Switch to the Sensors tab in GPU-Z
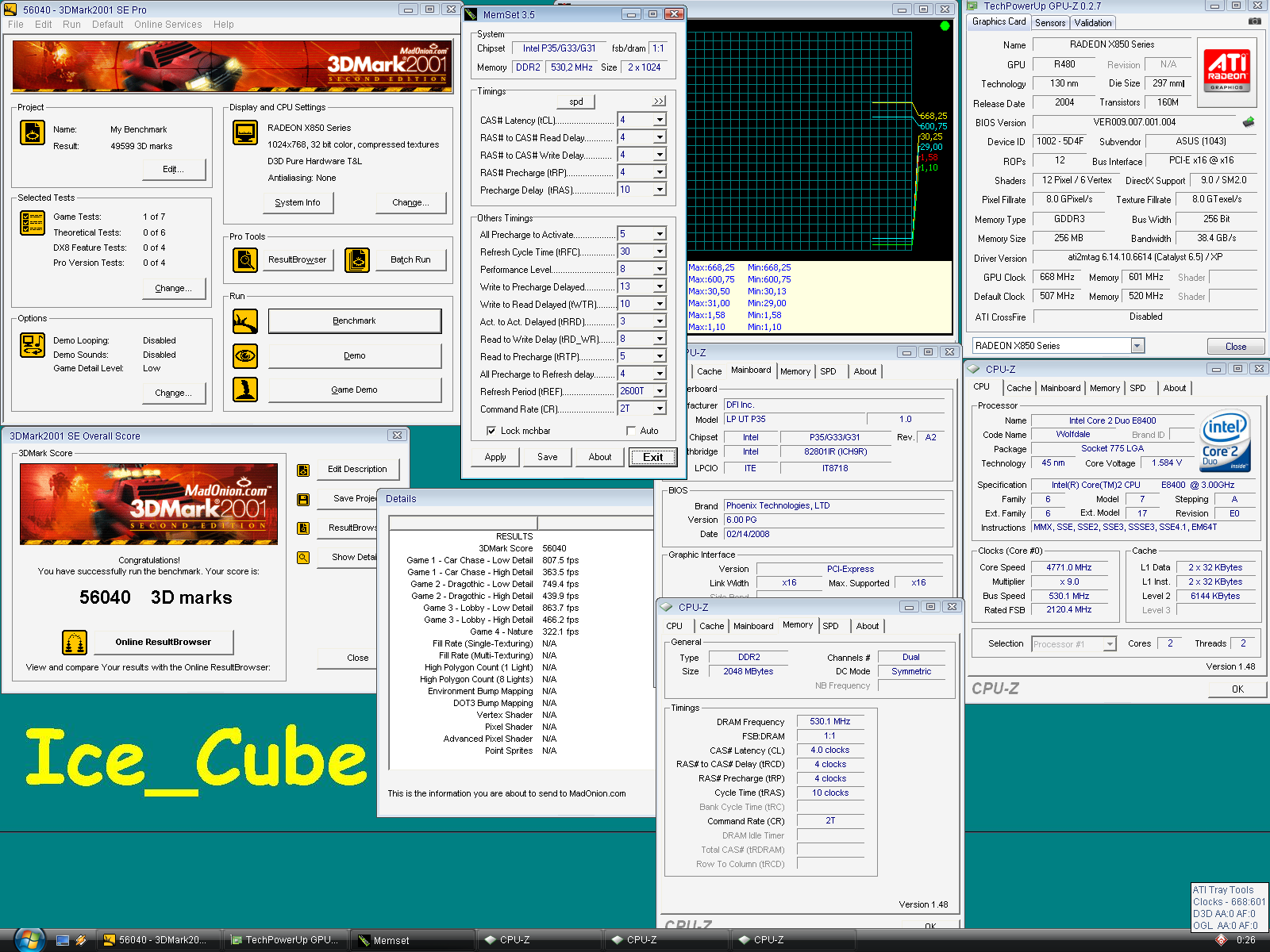The height and width of the screenshot is (952, 1270). [x=1050, y=23]
